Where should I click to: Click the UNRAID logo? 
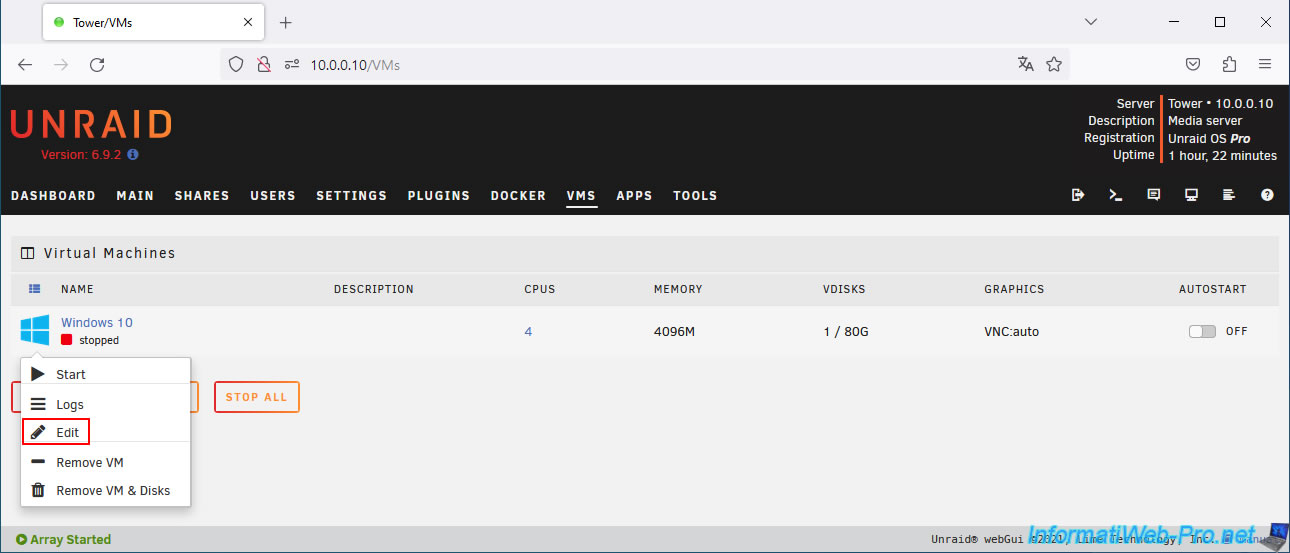tap(91, 125)
